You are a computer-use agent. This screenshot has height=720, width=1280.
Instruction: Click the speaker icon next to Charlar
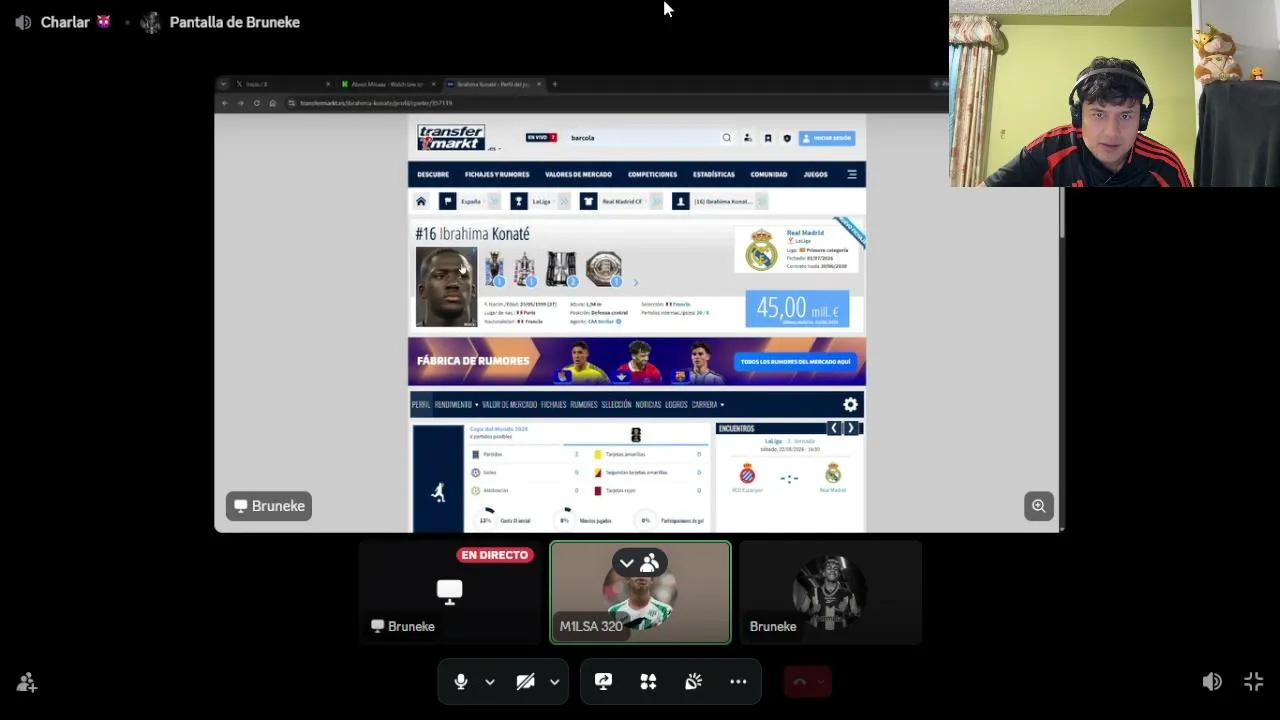tap(23, 22)
